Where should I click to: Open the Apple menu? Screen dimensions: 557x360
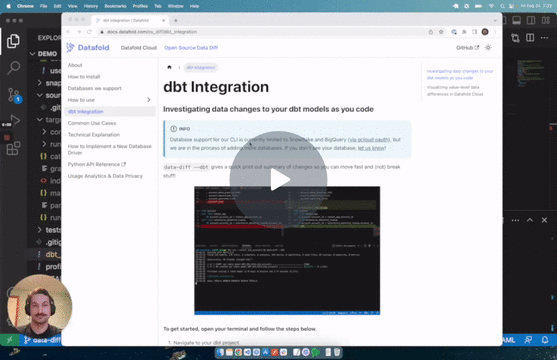tap(8, 6)
